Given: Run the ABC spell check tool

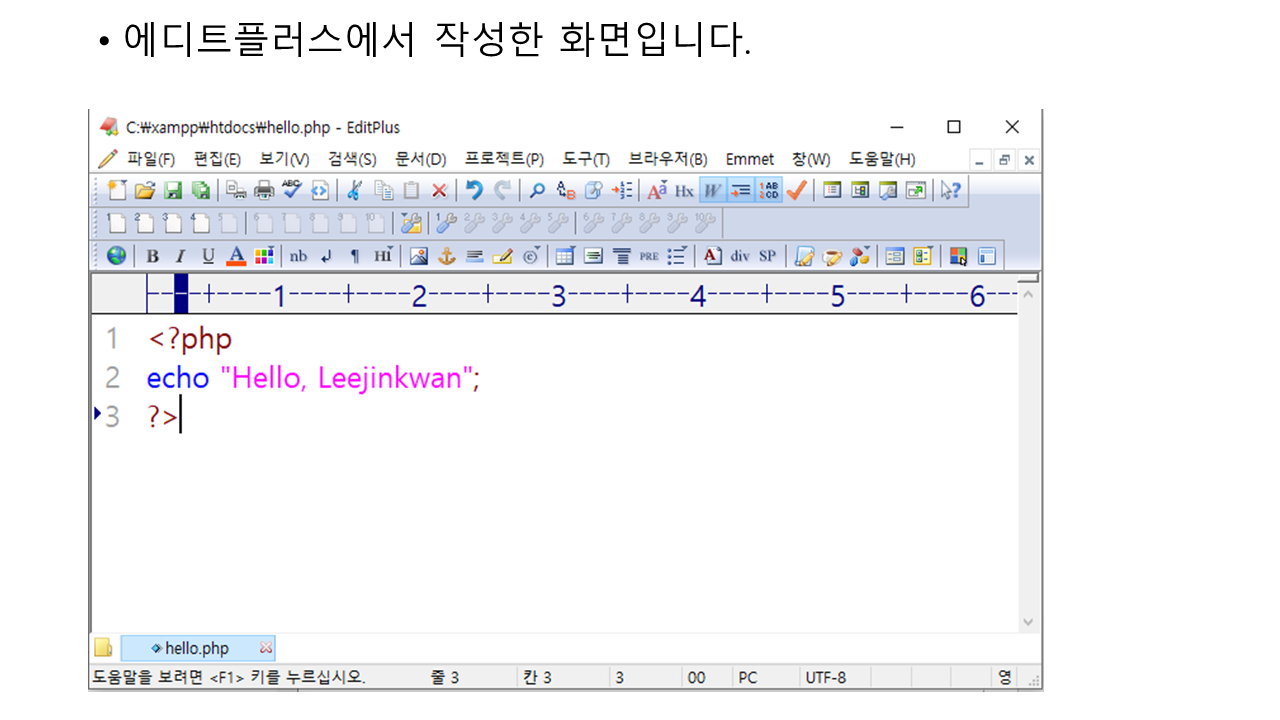Looking at the screenshot, I should (x=292, y=190).
